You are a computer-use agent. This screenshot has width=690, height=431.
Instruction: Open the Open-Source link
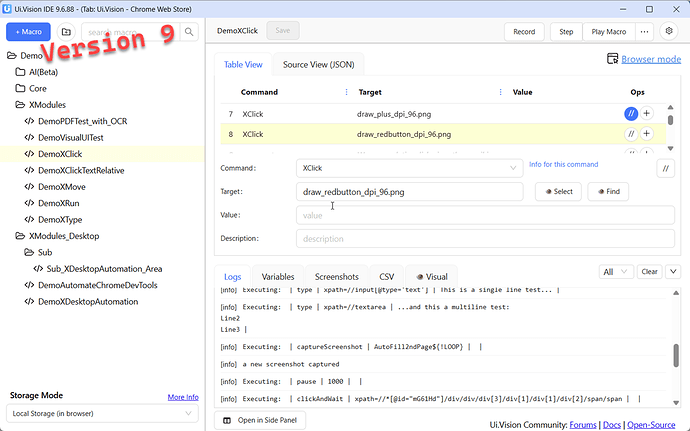651,425
